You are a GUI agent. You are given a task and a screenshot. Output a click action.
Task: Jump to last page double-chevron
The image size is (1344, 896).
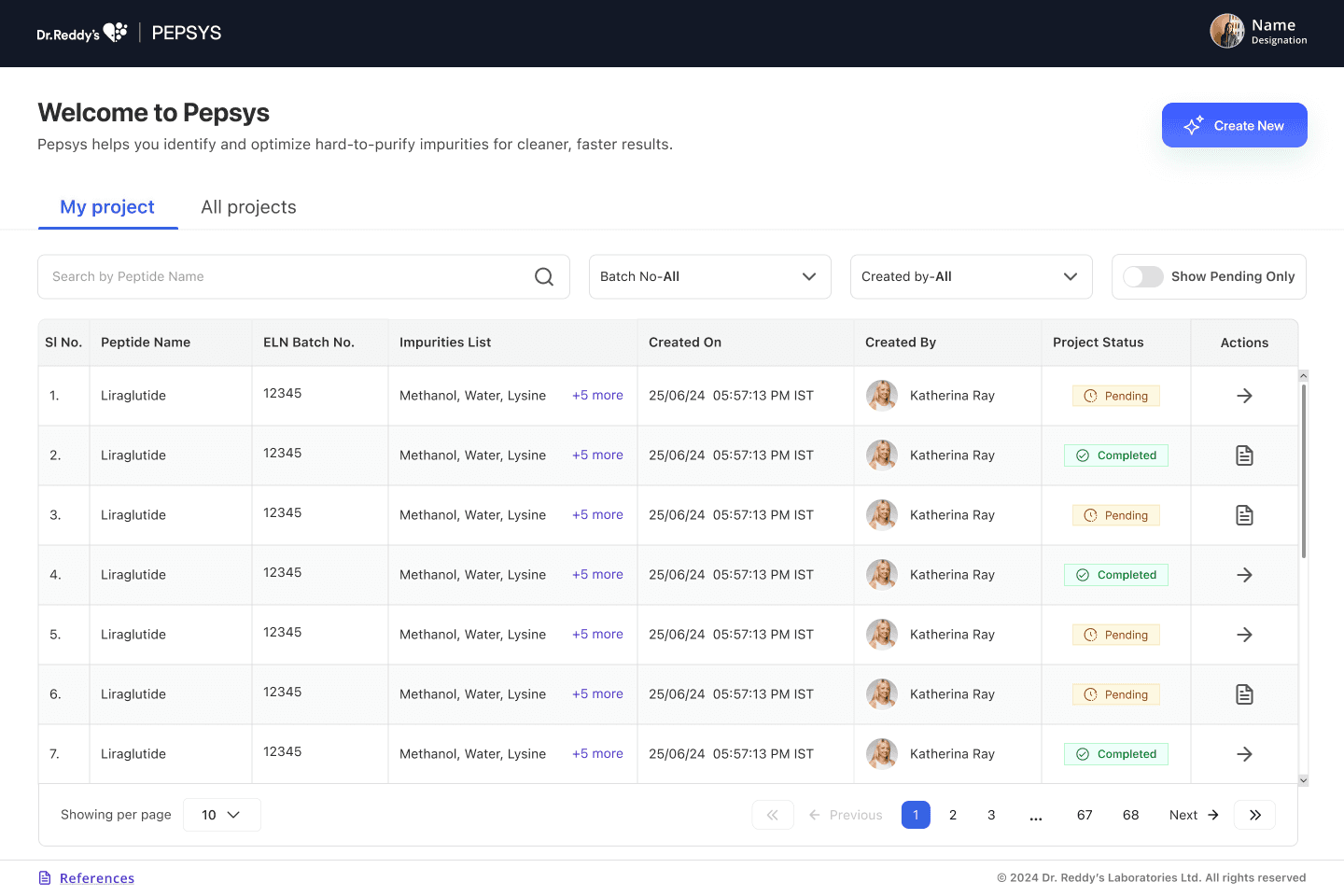click(1254, 815)
